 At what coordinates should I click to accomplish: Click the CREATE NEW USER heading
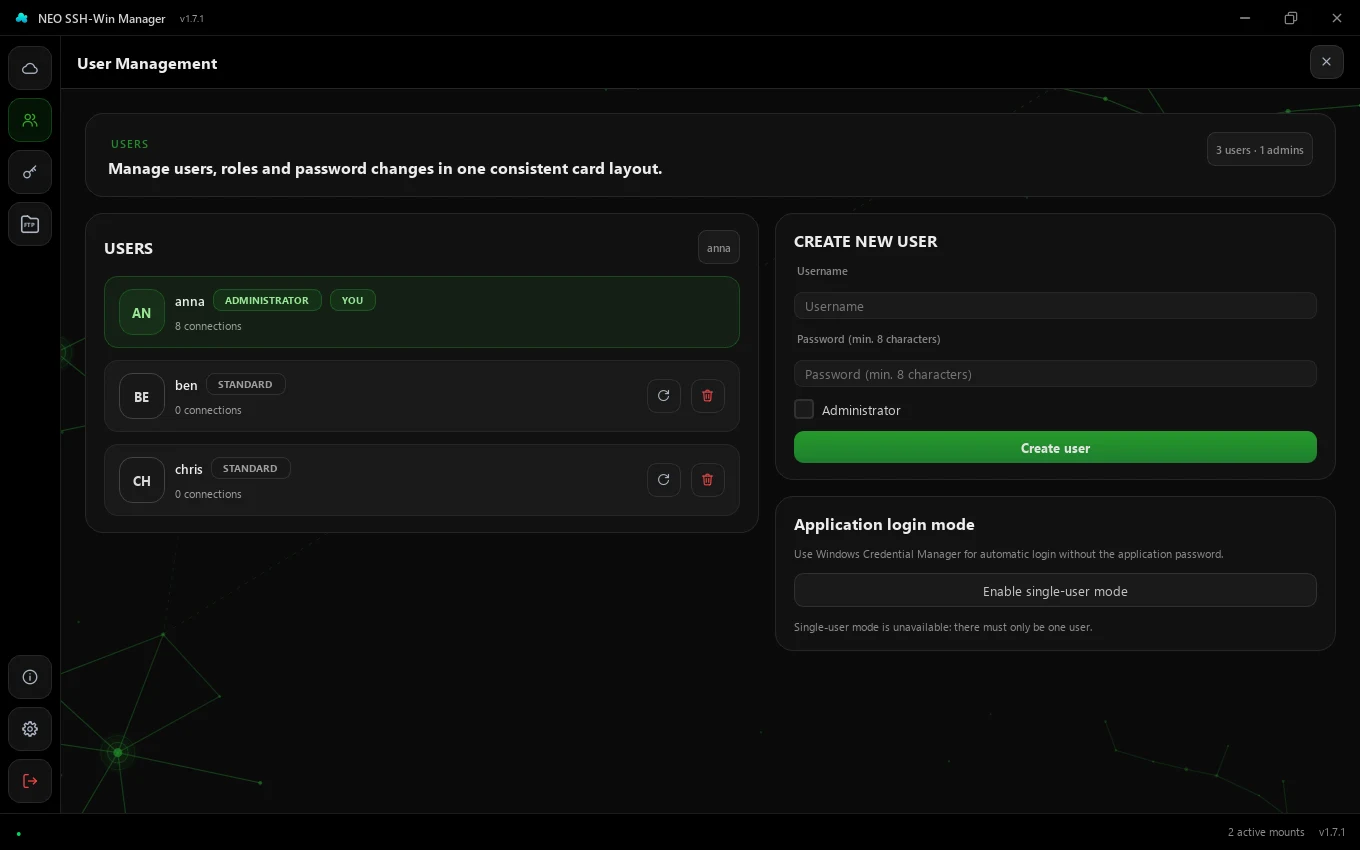pos(866,241)
